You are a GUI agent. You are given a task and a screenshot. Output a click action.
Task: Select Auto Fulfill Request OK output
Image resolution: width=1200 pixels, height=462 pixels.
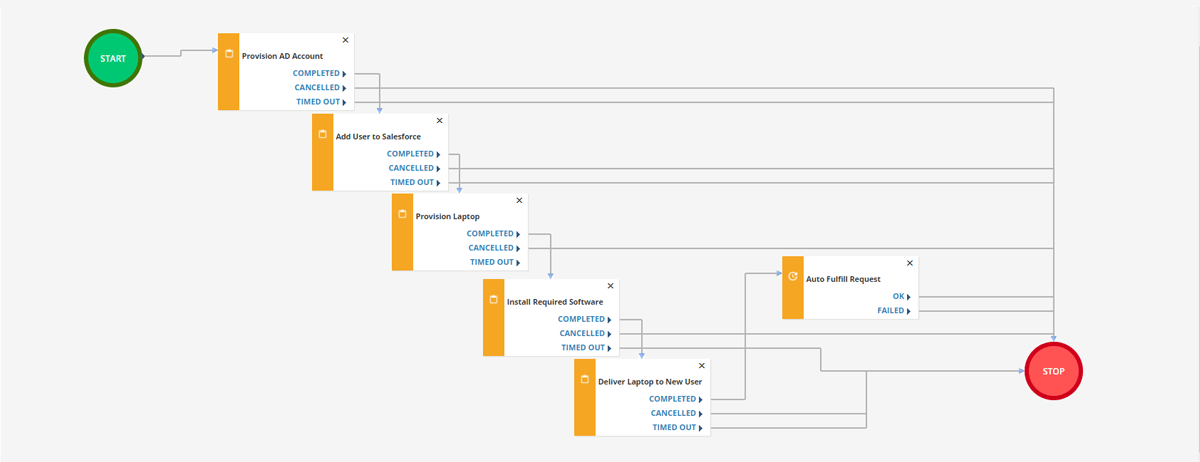point(902,296)
